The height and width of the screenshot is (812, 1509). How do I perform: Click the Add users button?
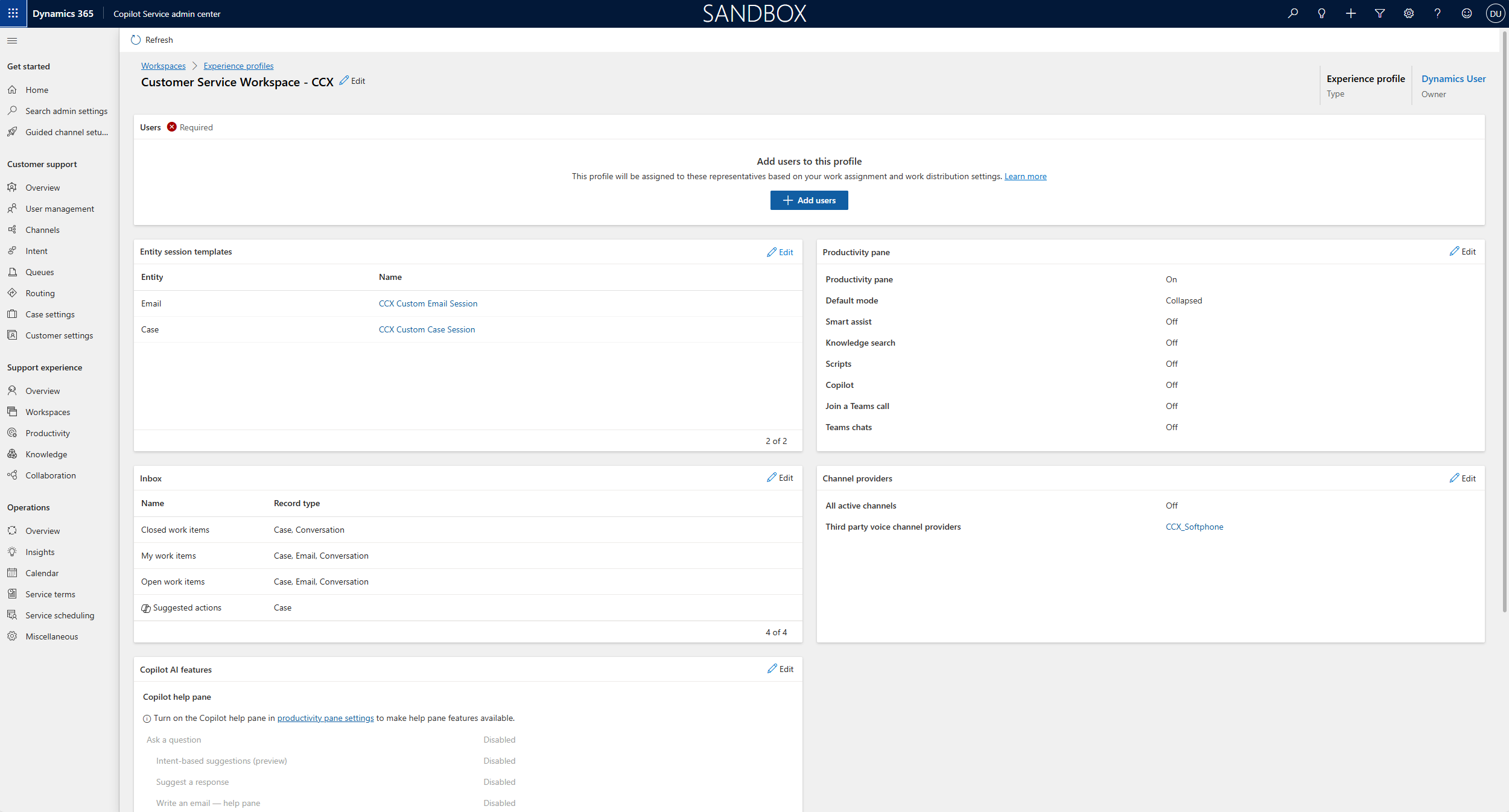point(809,200)
